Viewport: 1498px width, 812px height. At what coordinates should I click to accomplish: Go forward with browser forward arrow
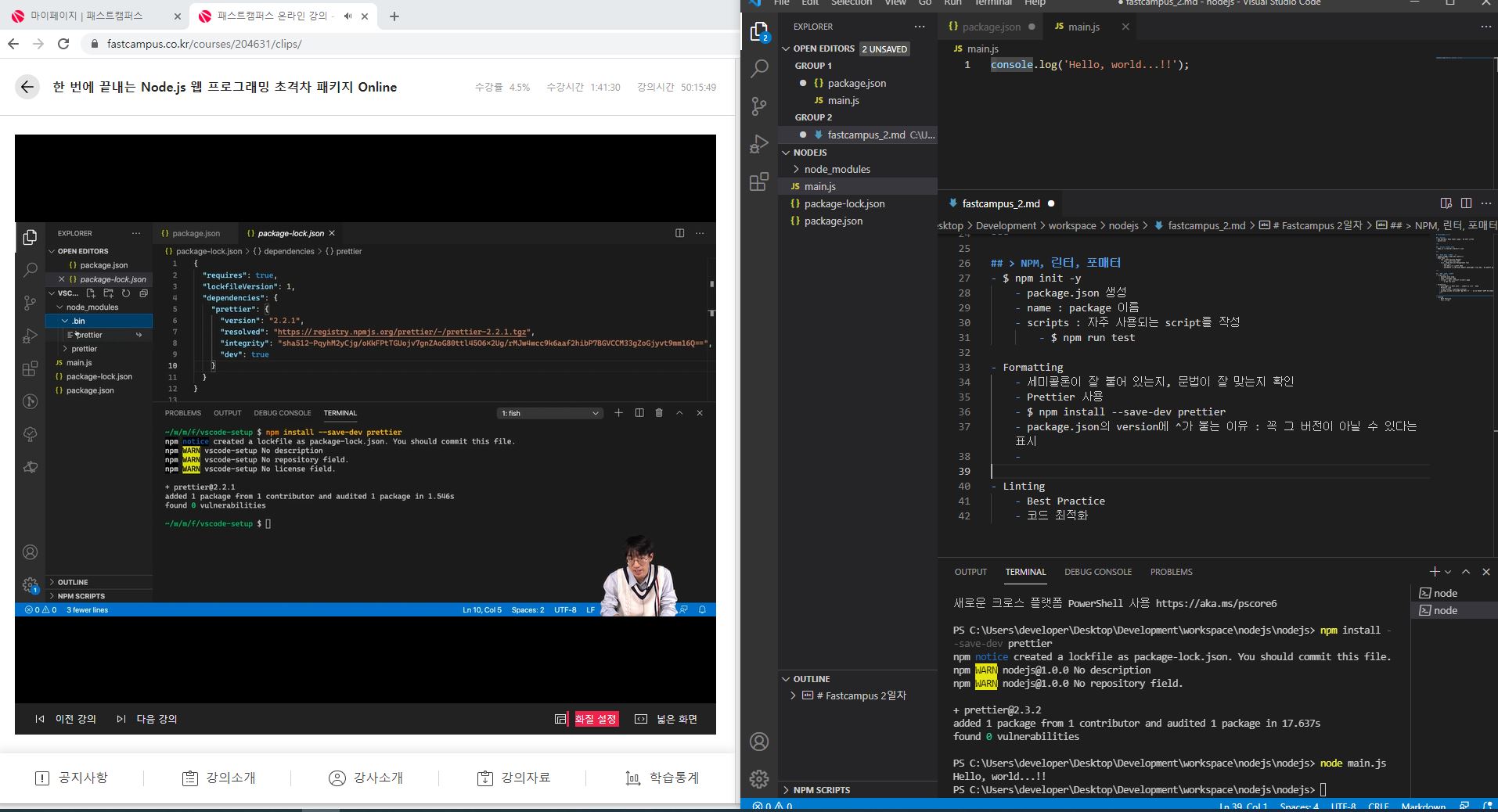(38, 44)
